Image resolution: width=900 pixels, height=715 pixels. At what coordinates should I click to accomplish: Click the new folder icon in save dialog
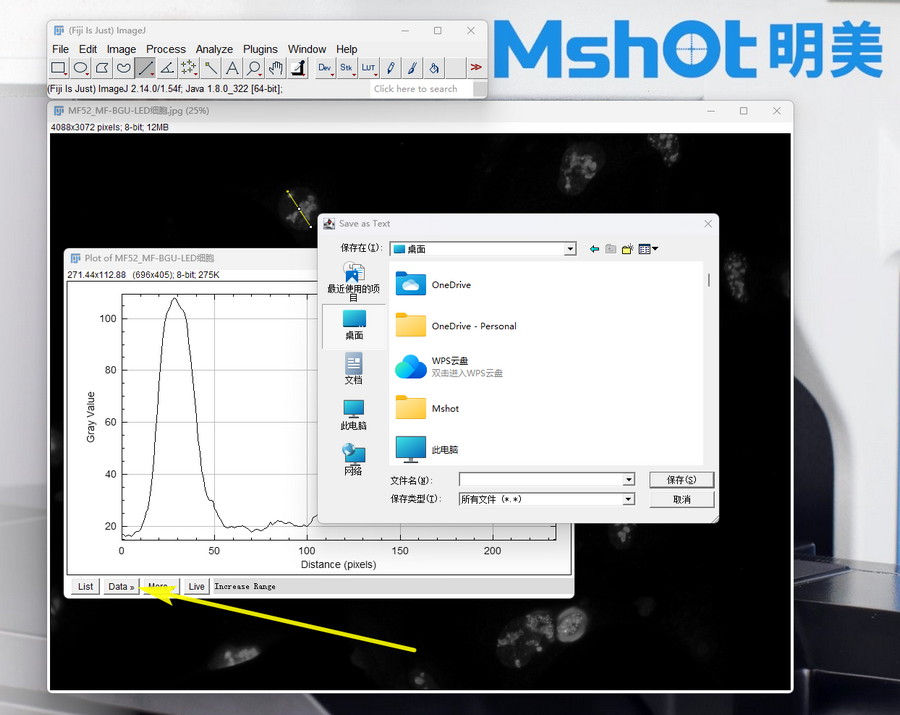(627, 249)
